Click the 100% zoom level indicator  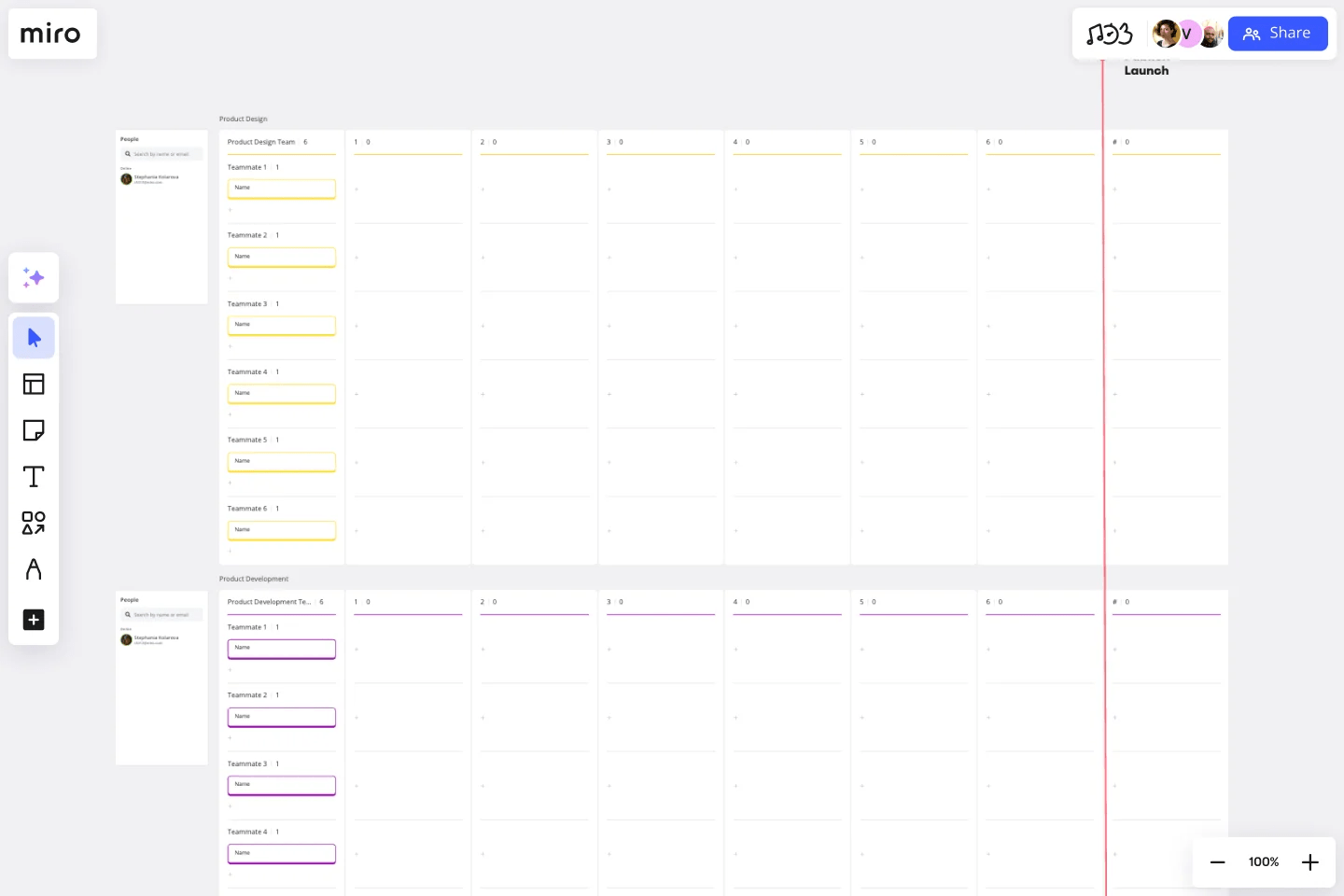(x=1264, y=862)
